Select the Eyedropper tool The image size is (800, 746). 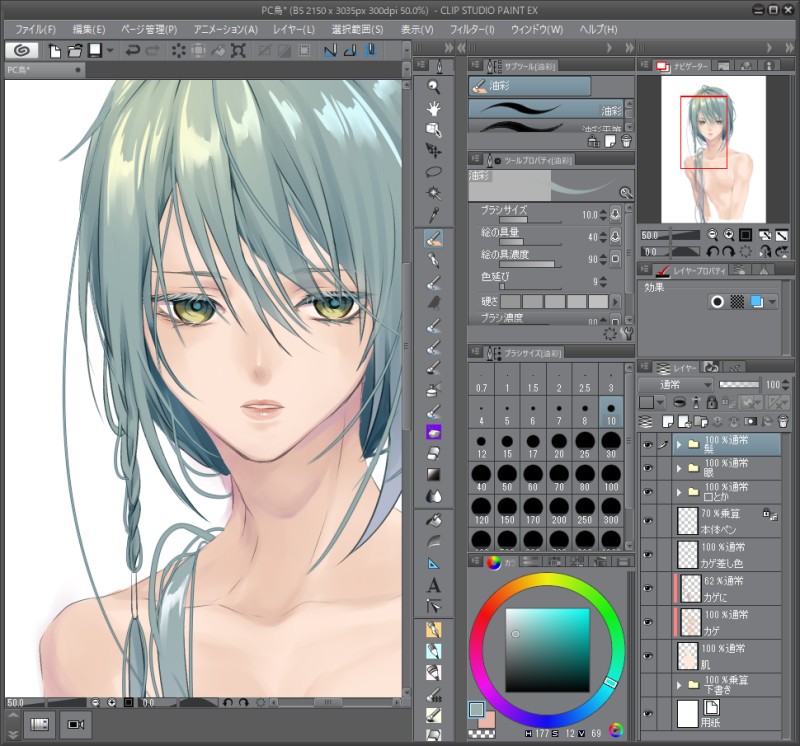(x=433, y=215)
